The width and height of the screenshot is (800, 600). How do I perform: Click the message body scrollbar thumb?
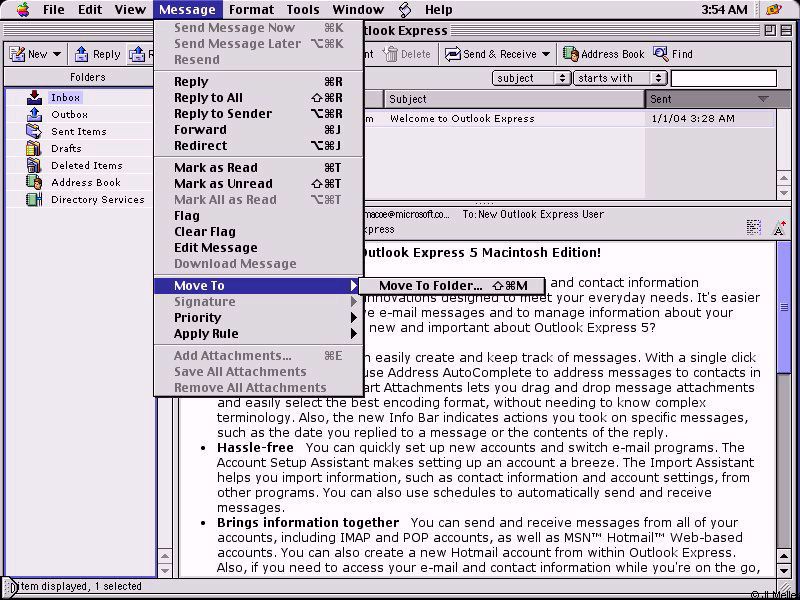coord(784,307)
